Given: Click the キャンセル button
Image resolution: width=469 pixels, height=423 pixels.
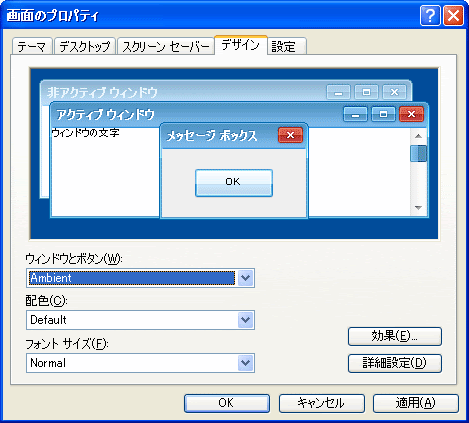Looking at the screenshot, I should [x=321, y=403].
